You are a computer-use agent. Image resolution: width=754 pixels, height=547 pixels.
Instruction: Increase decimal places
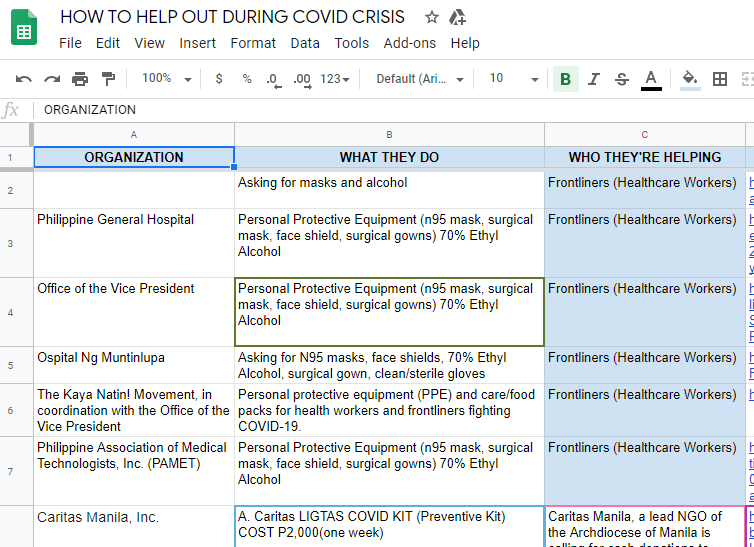click(x=302, y=80)
